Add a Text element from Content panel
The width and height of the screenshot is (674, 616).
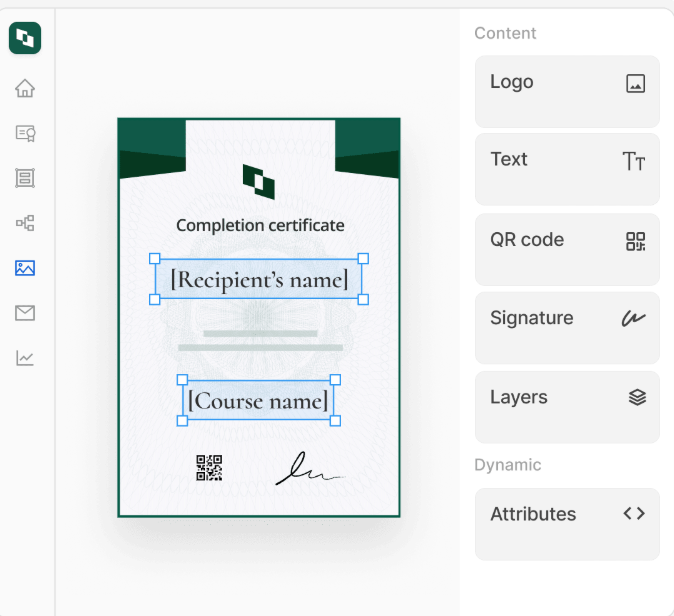click(567, 169)
